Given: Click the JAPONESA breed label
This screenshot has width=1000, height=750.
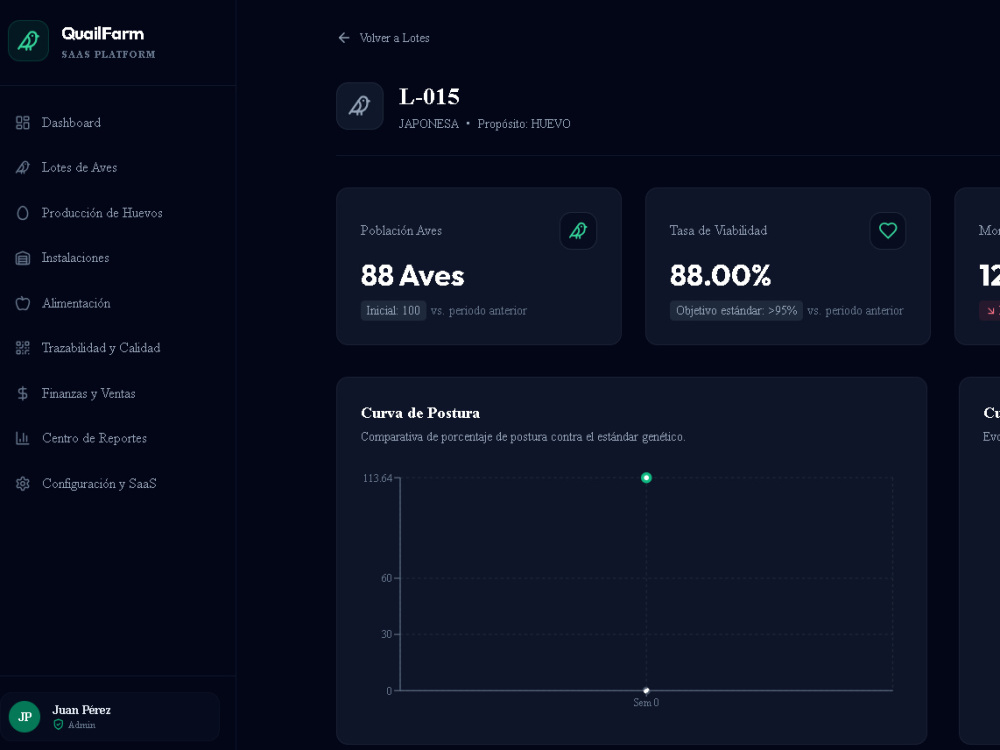Looking at the screenshot, I should [x=429, y=124].
